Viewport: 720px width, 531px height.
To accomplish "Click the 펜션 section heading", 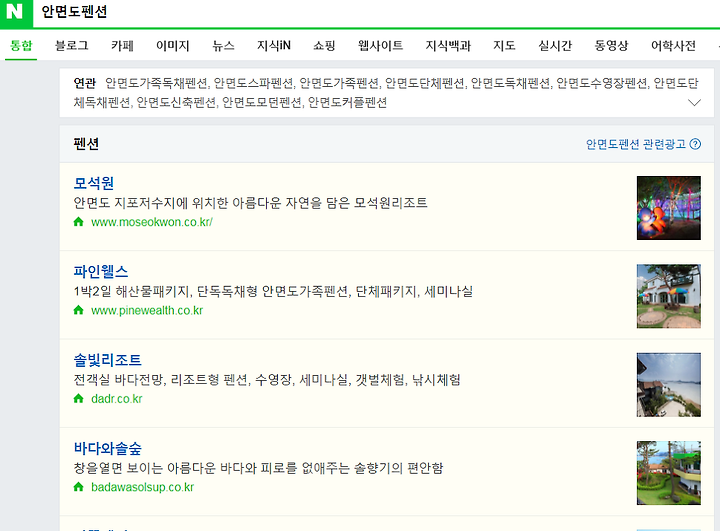I will click(x=86, y=144).
